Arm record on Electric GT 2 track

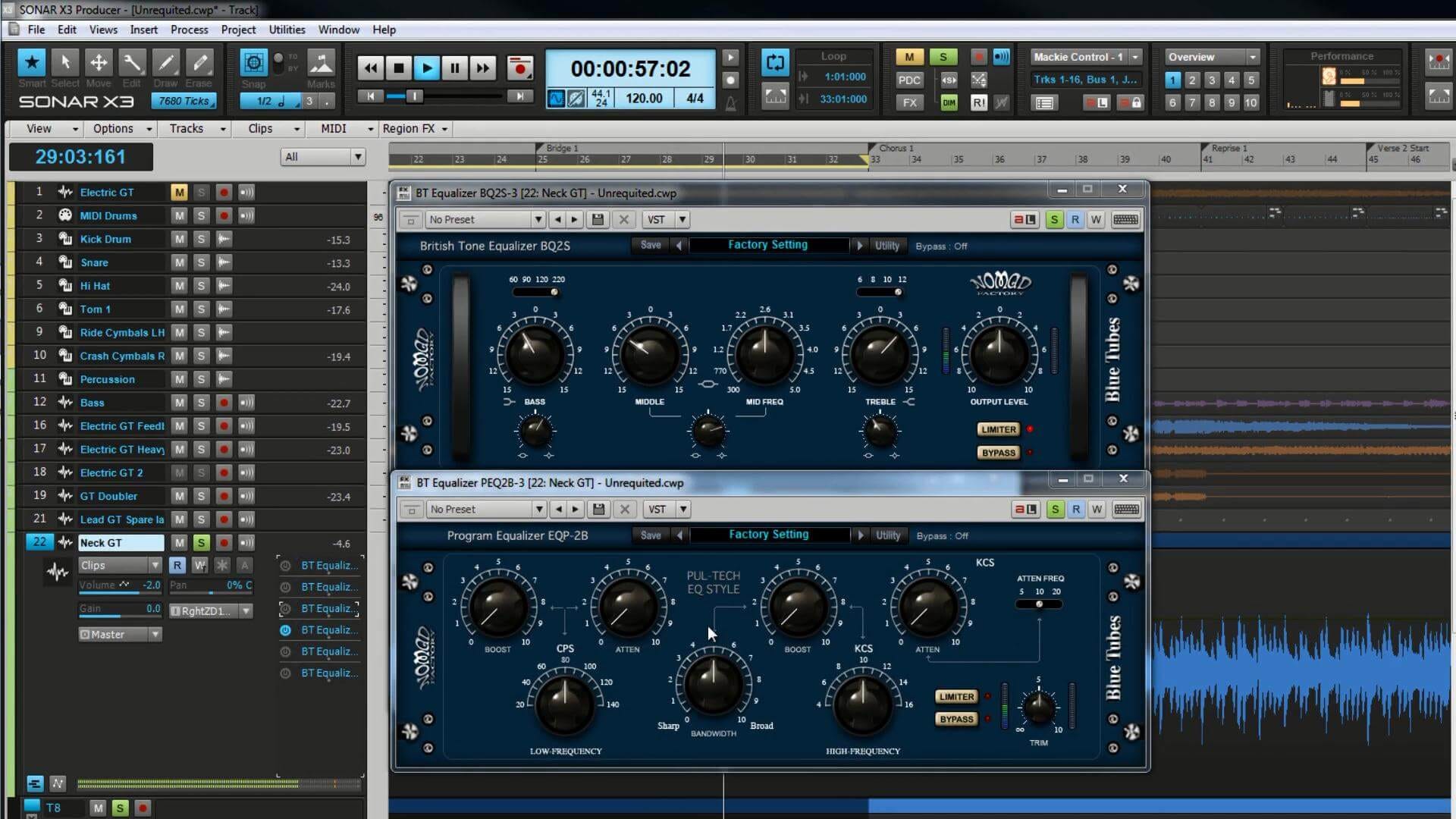pos(224,473)
